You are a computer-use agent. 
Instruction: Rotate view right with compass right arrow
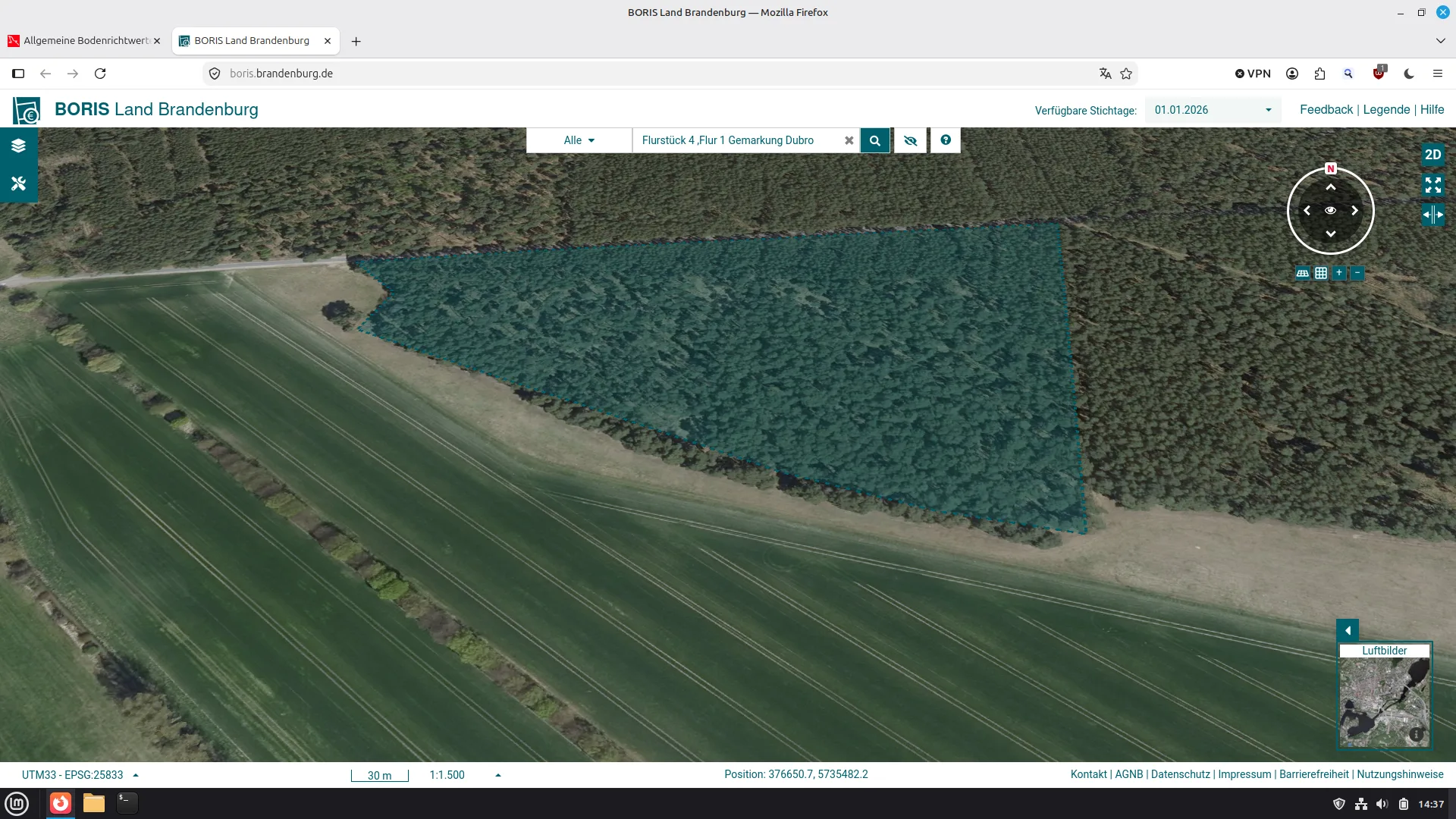pyautogui.click(x=1354, y=211)
